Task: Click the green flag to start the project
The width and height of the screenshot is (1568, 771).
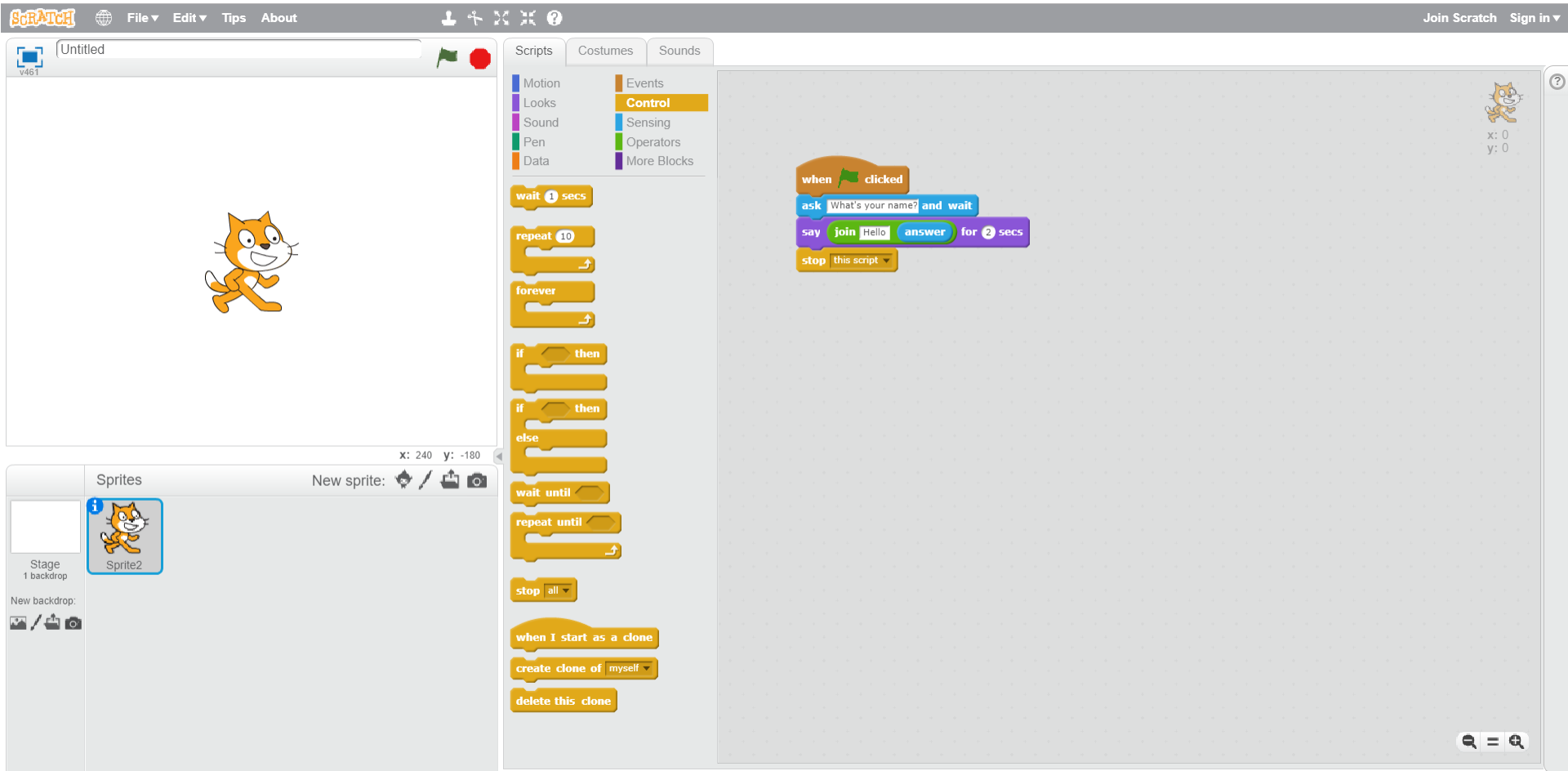Action: click(x=447, y=57)
